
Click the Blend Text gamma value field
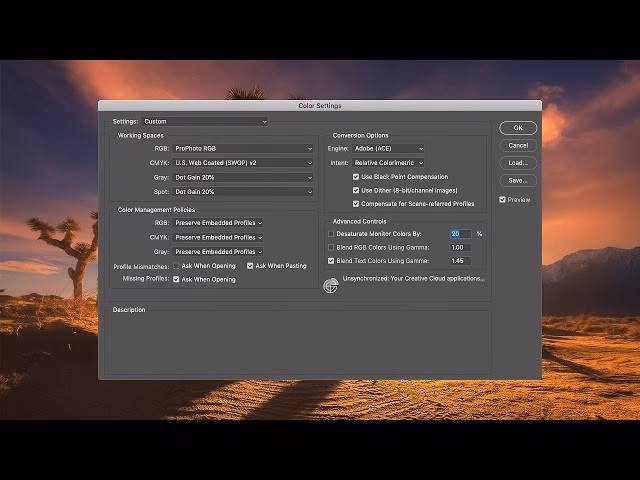point(460,261)
